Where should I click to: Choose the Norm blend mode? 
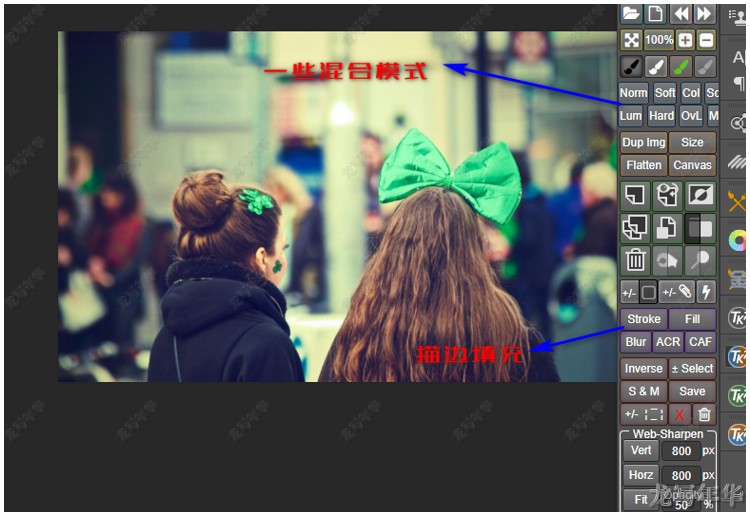point(634,93)
